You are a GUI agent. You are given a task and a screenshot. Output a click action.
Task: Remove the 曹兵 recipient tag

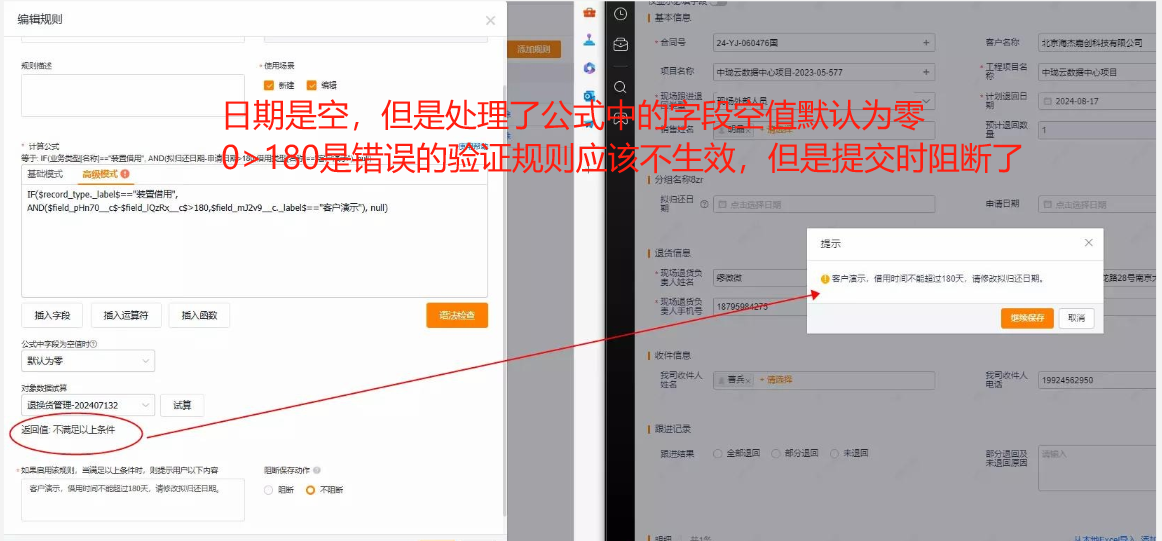(x=748, y=380)
